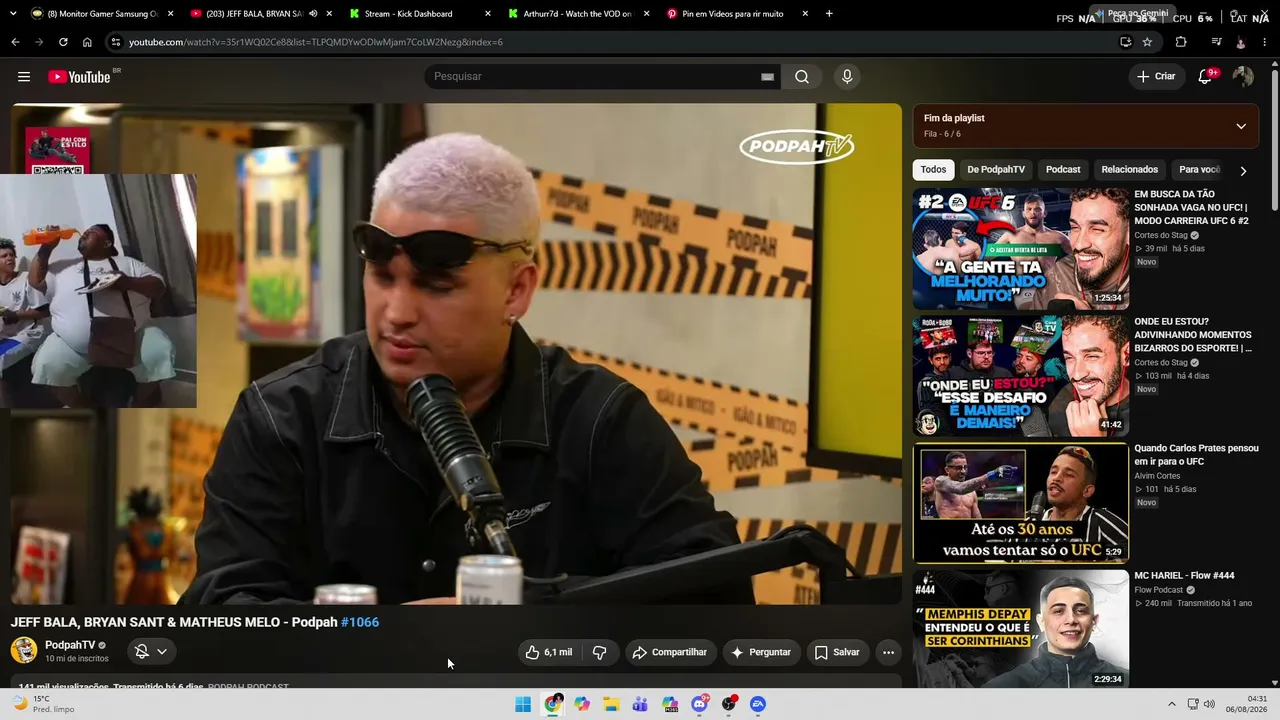Go back to the previous page
The image size is (1280, 720).
click(15, 42)
